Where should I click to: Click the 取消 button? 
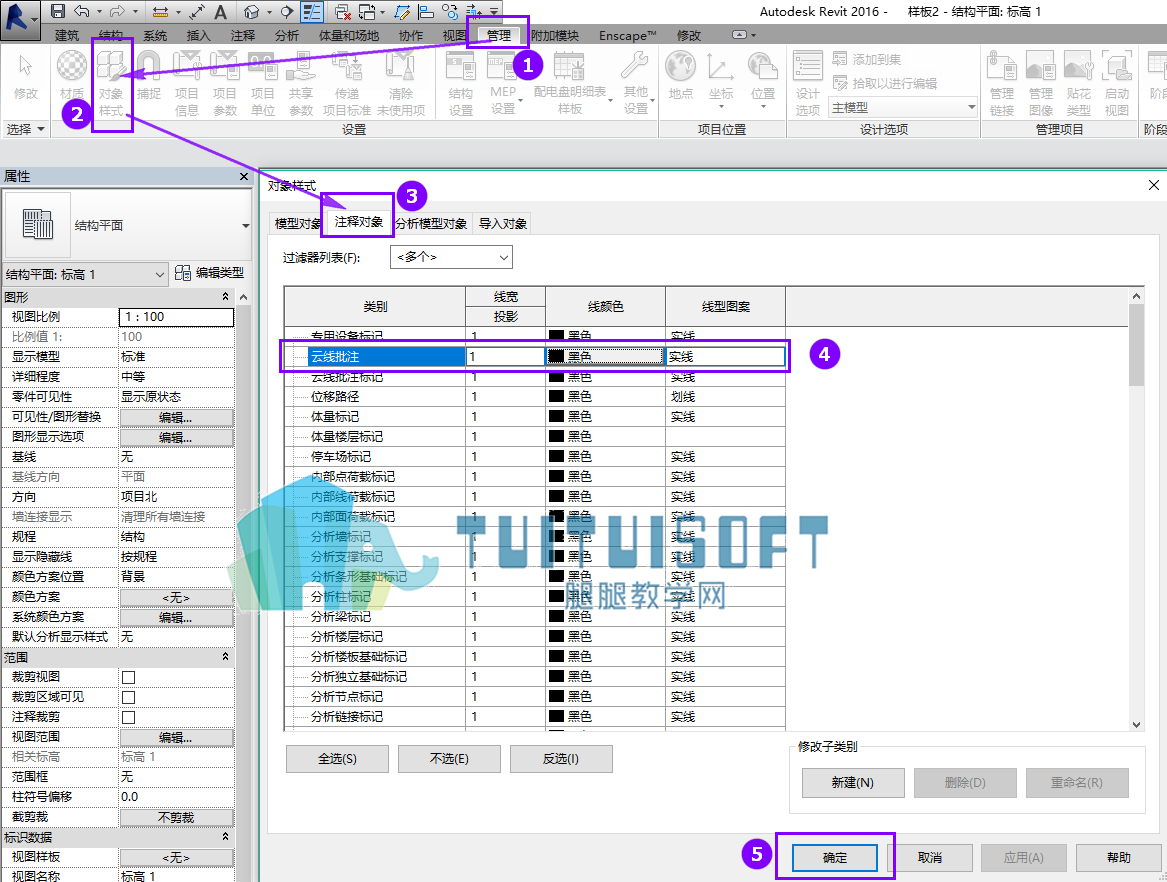(x=930, y=857)
